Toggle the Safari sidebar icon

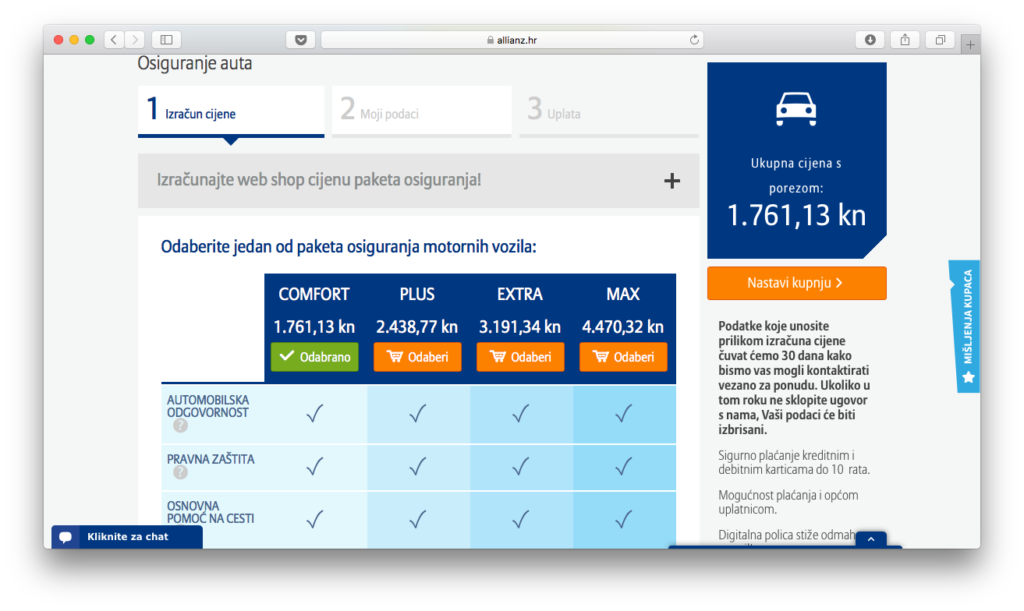tap(166, 40)
